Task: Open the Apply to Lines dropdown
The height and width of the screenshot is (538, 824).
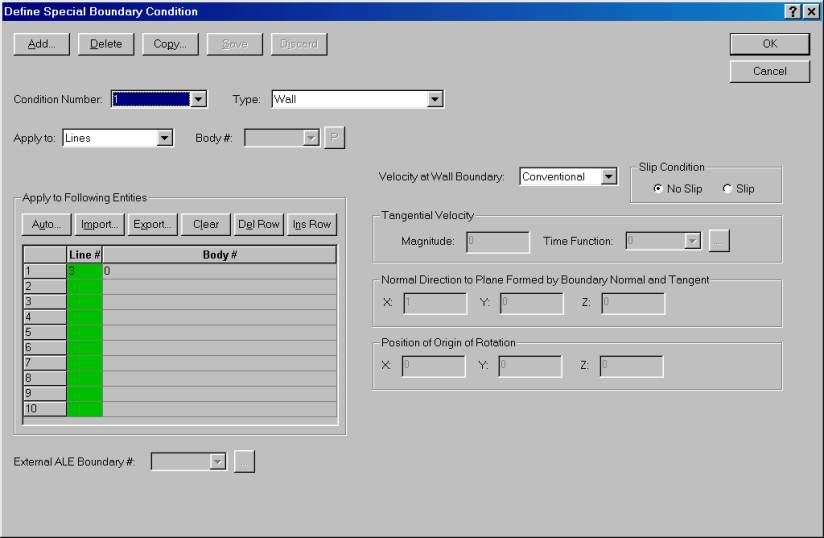Action: (166, 139)
